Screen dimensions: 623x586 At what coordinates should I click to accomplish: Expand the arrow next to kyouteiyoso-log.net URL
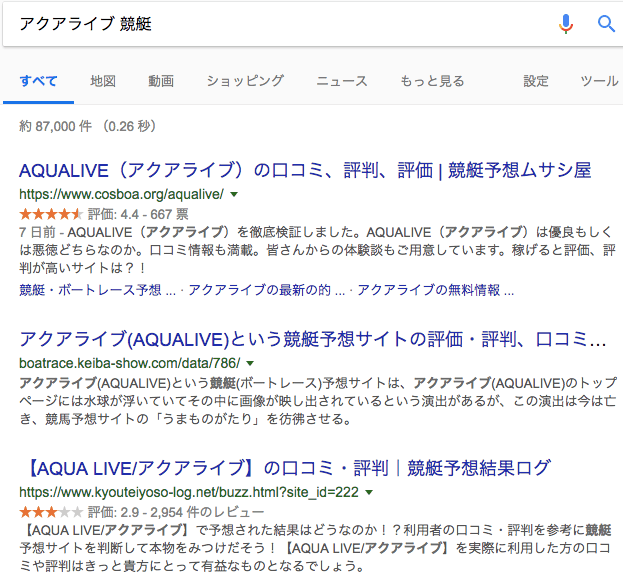(369, 493)
